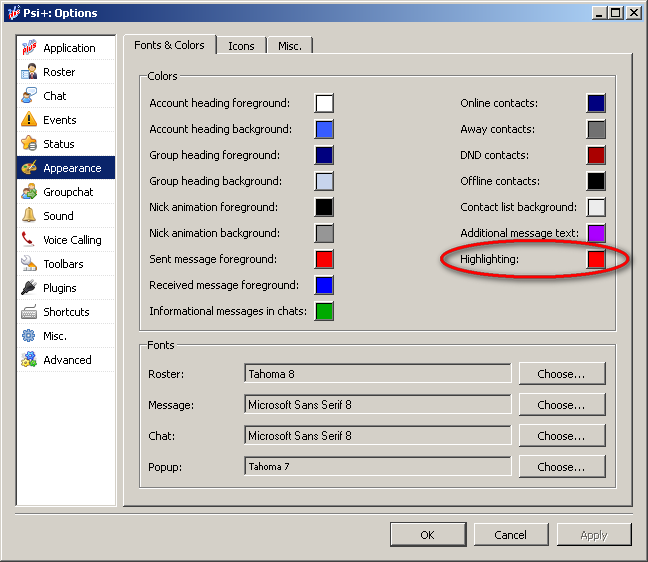Pick the Highlighting color swatch
The height and width of the screenshot is (562, 648).
coord(596,259)
